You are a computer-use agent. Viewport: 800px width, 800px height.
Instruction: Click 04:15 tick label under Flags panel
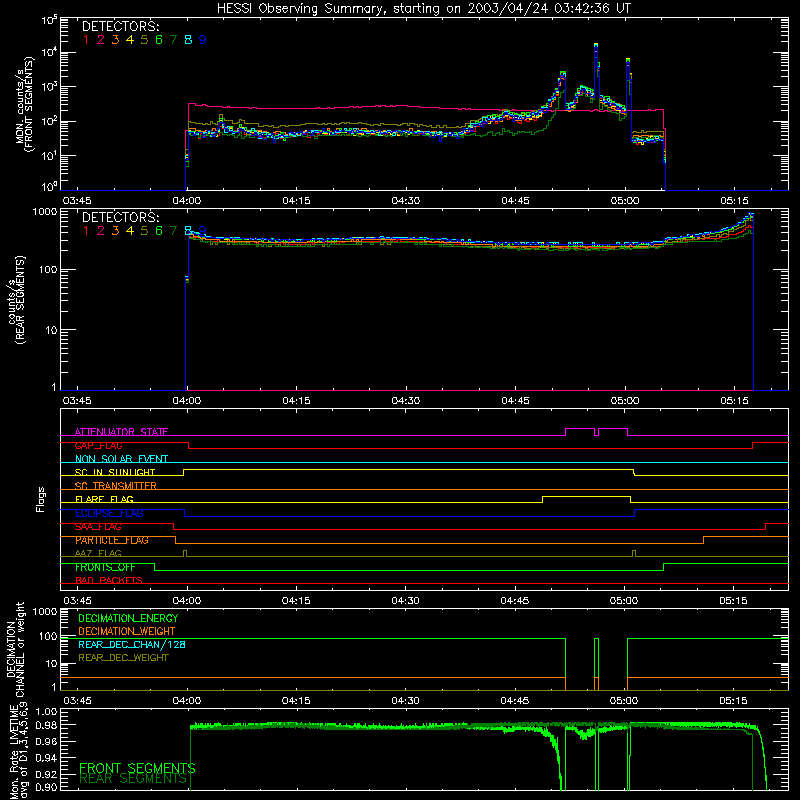point(296,601)
